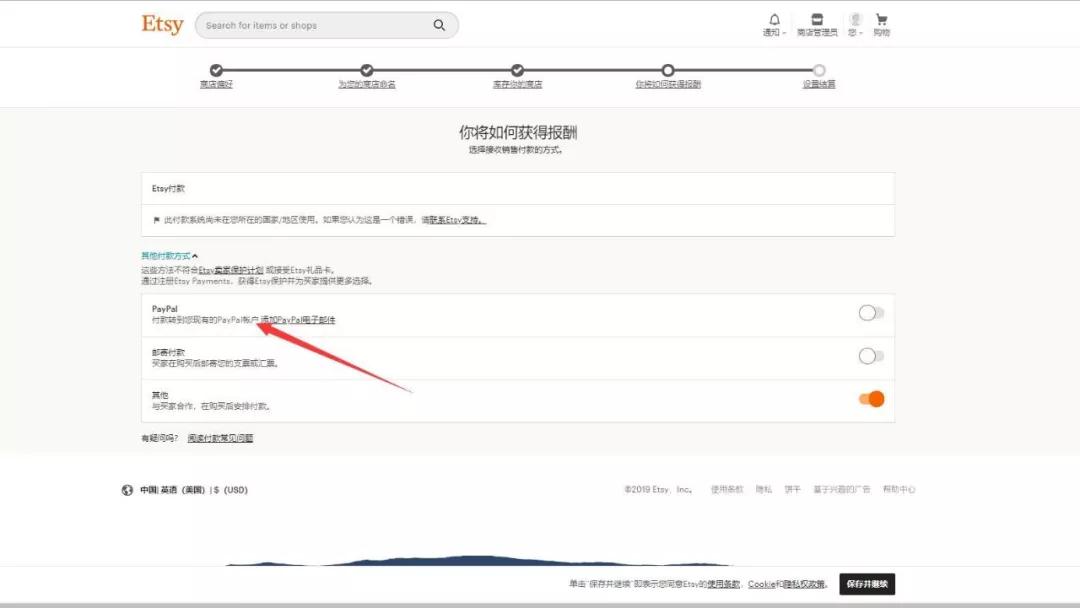
Task: Click the globe region icon in footer
Action: click(127, 490)
